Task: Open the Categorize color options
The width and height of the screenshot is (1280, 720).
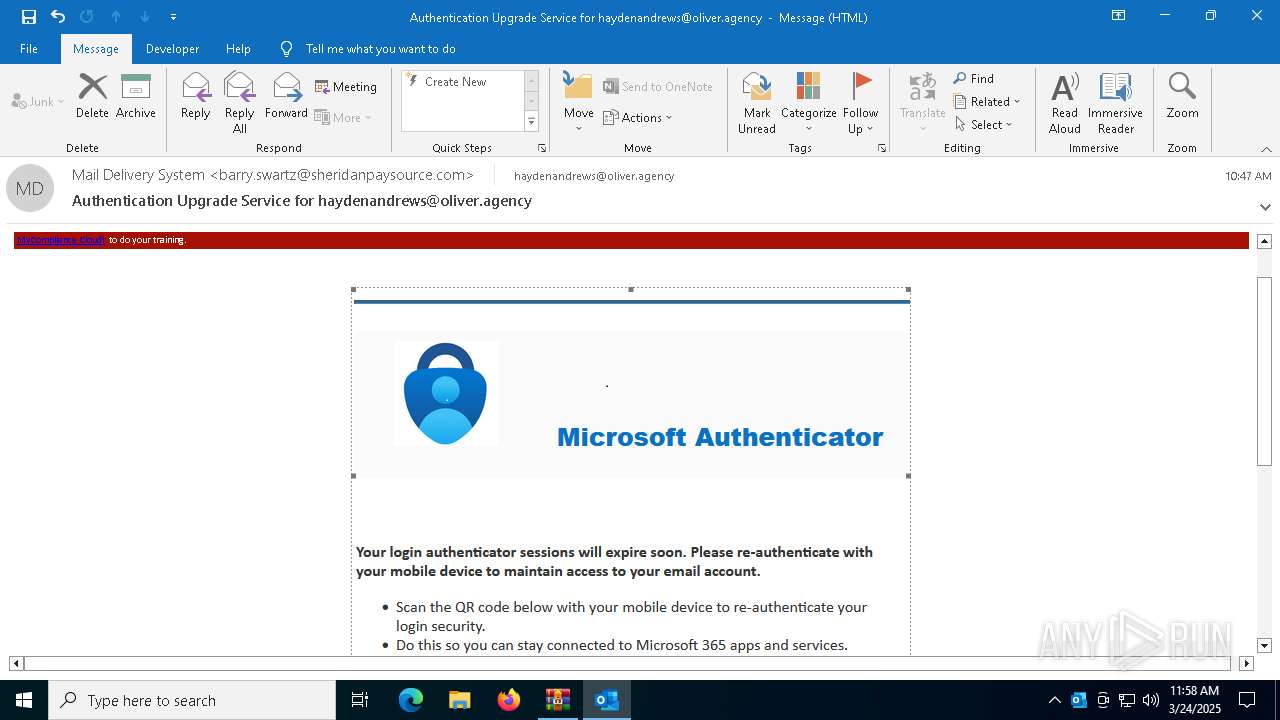Action: point(809,102)
